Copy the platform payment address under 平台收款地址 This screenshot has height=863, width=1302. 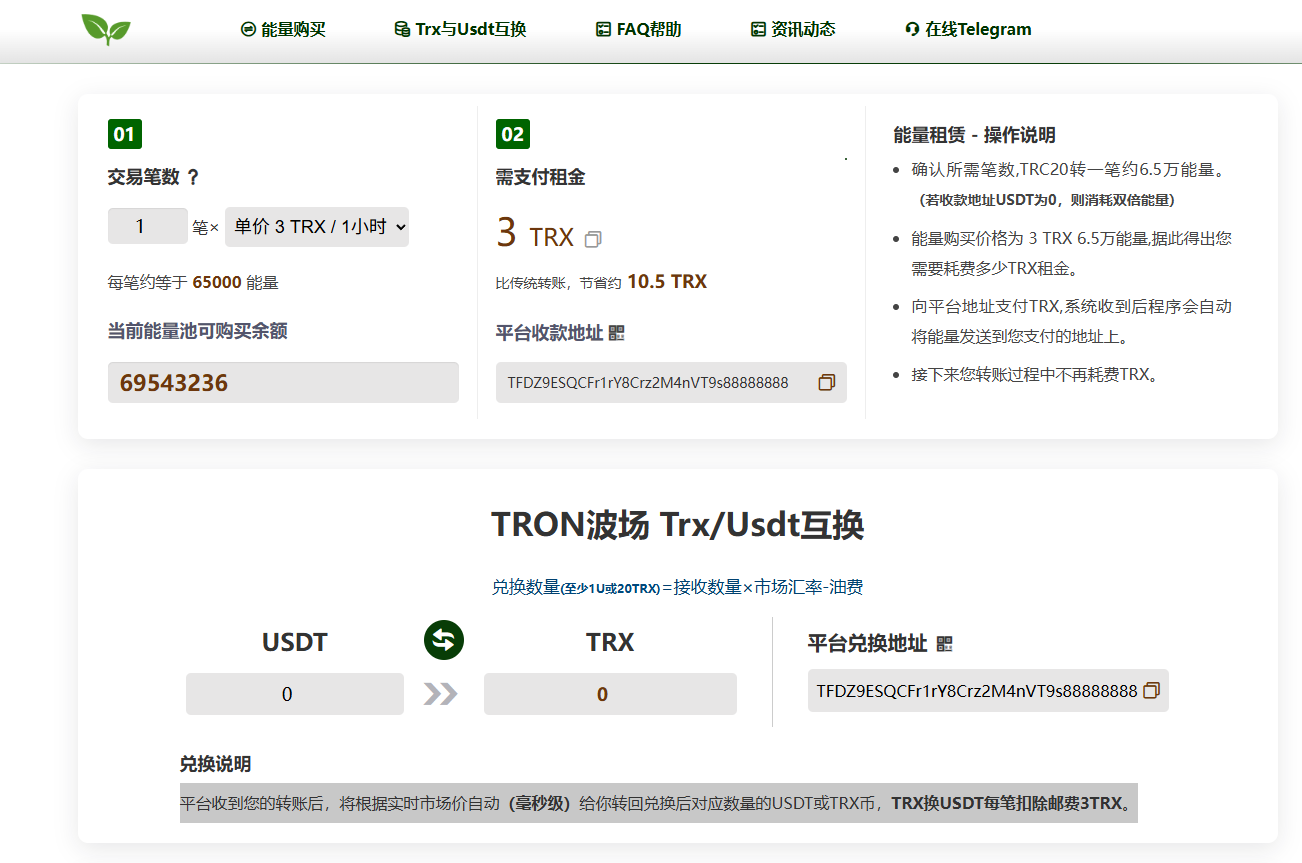point(826,383)
